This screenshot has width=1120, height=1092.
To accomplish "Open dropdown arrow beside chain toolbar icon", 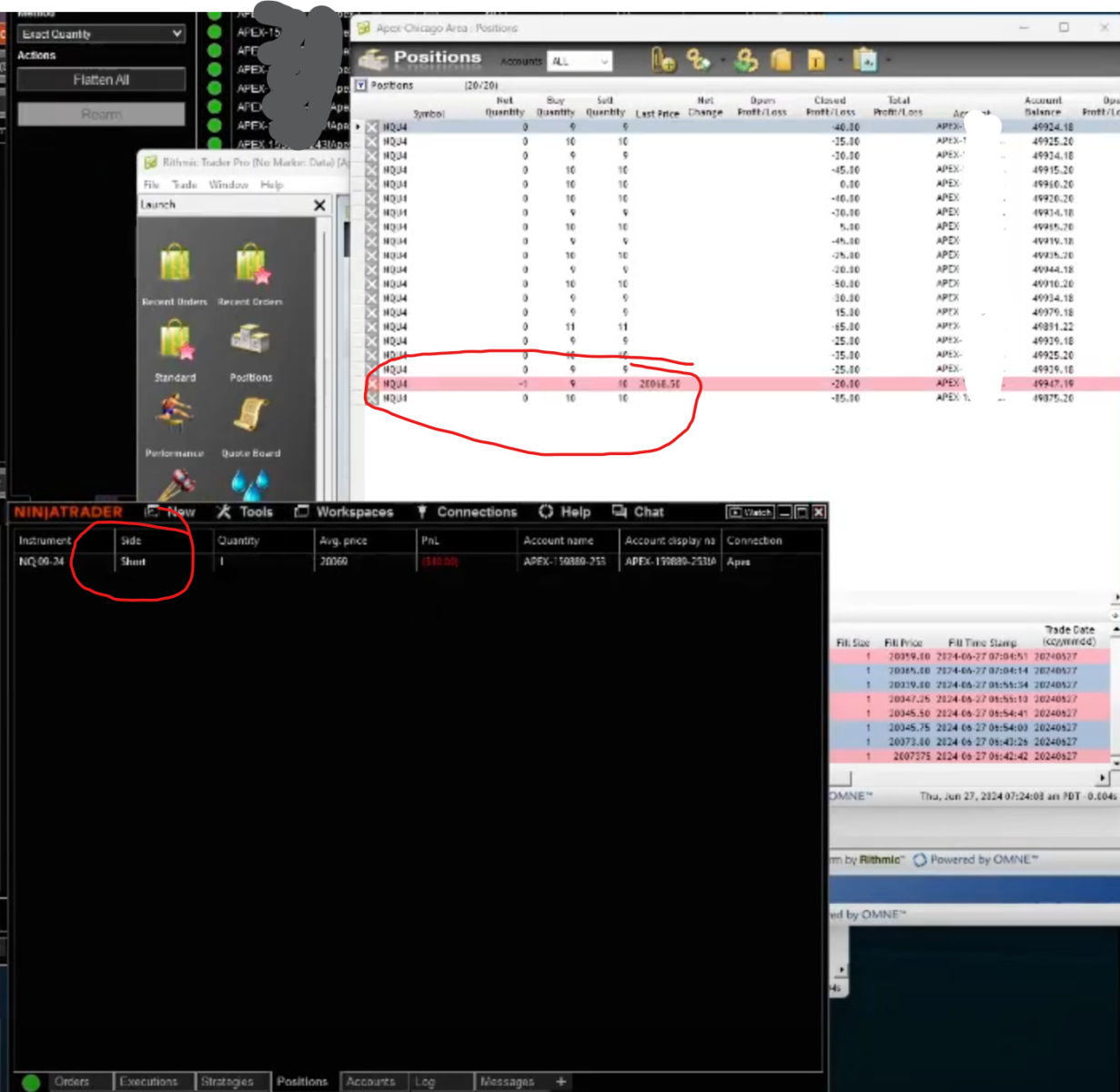I will (x=722, y=61).
